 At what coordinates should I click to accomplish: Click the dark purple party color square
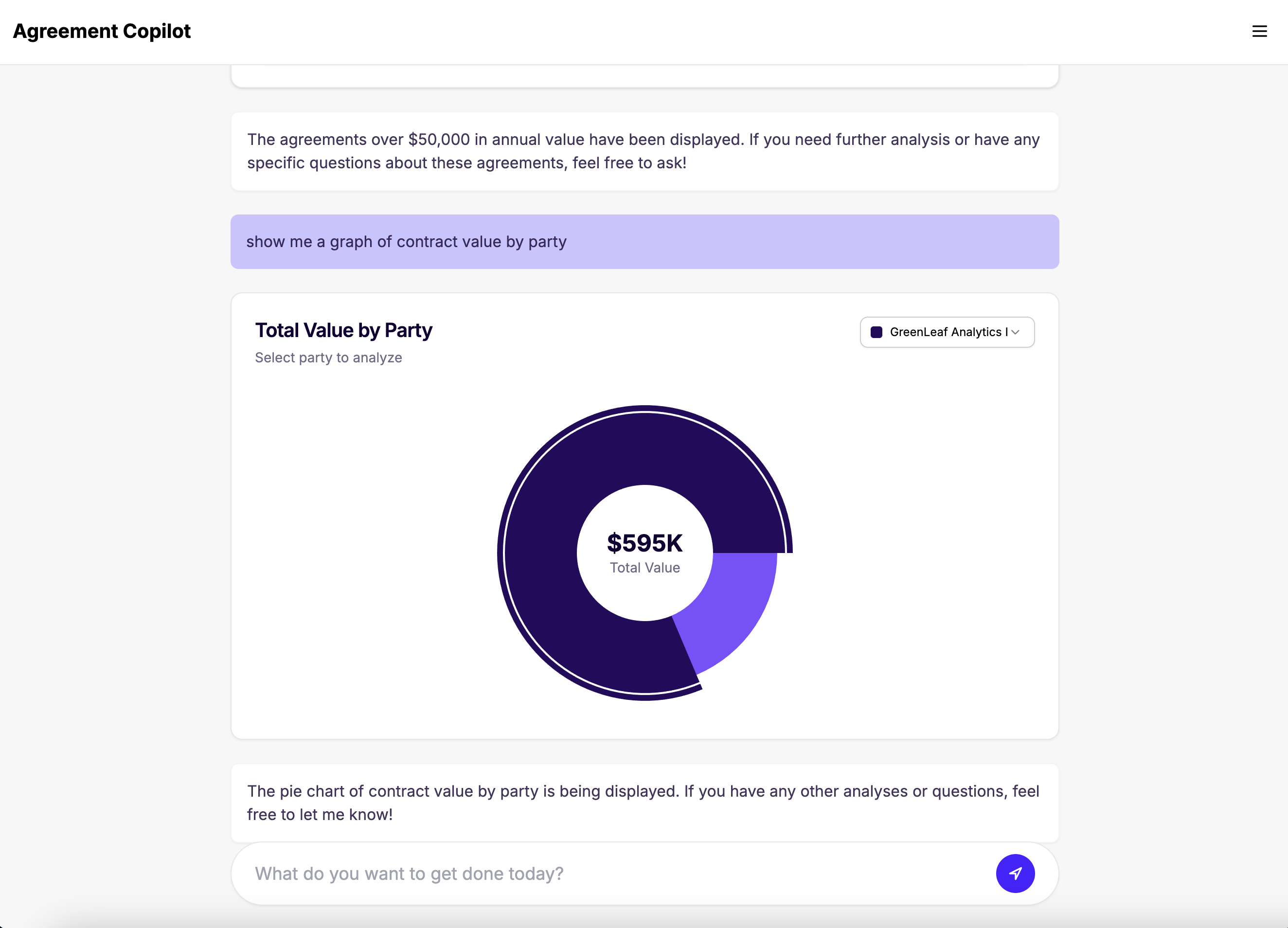click(x=877, y=332)
